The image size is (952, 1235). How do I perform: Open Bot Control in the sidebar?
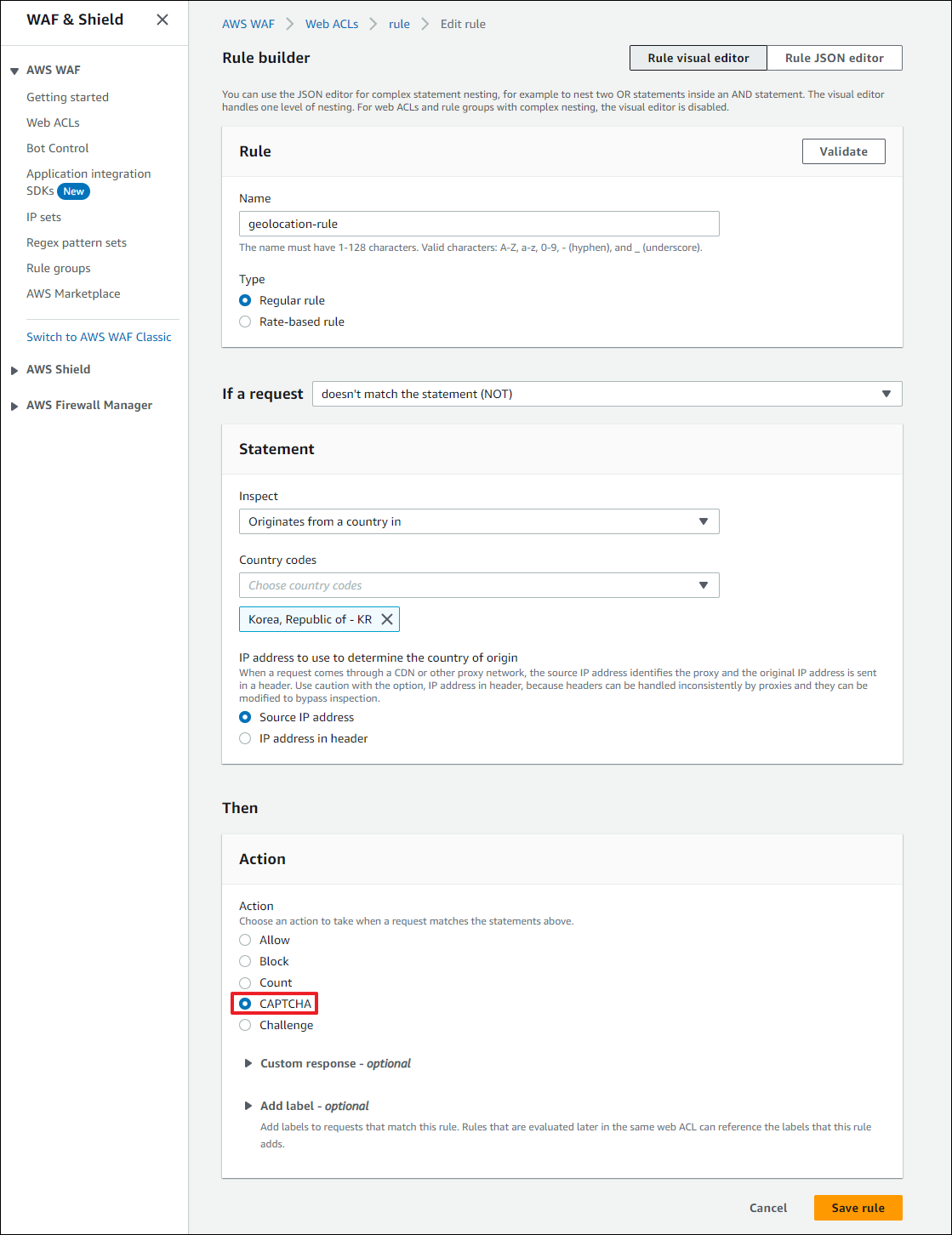[57, 148]
